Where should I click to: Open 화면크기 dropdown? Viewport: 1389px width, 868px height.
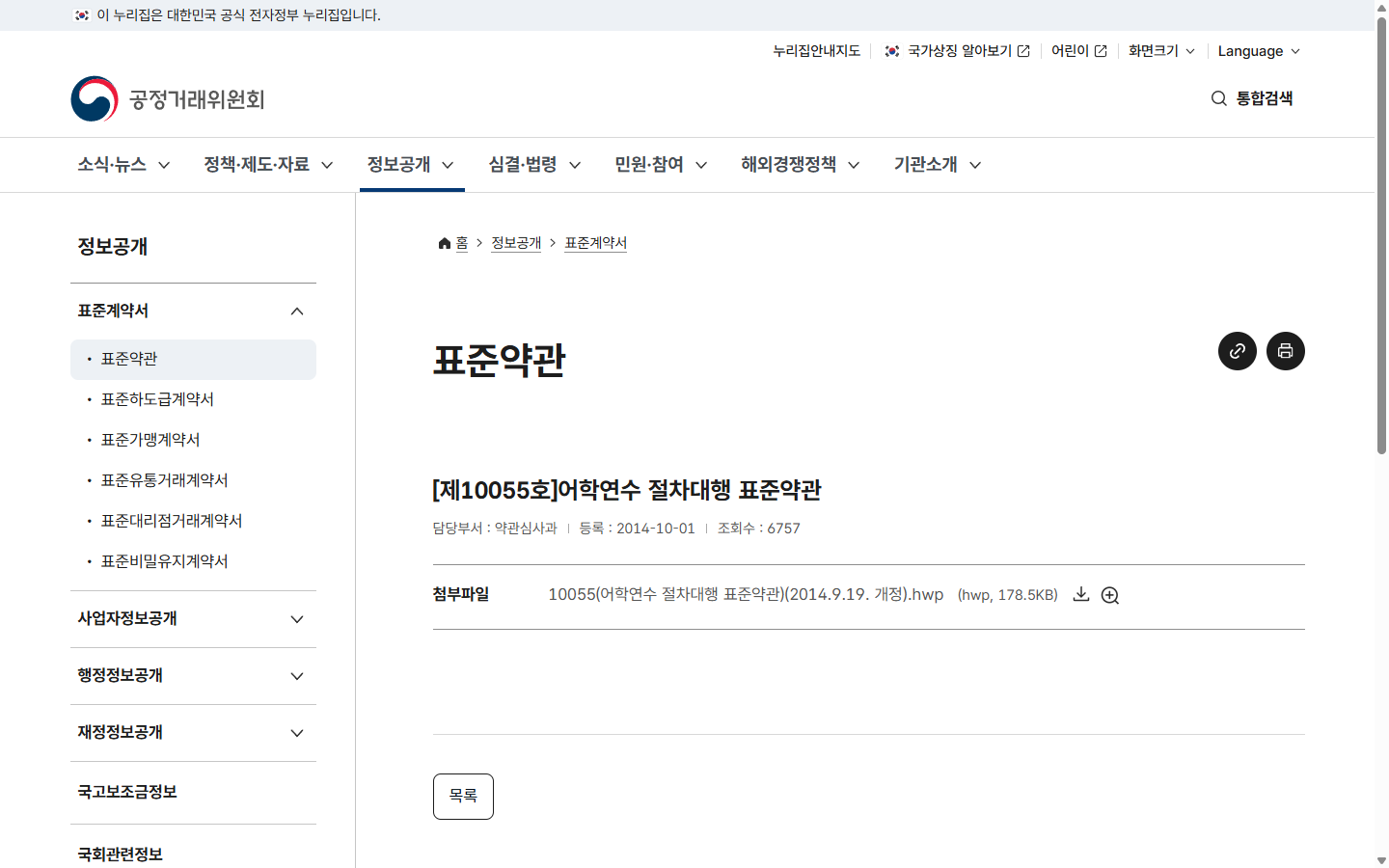1161,51
